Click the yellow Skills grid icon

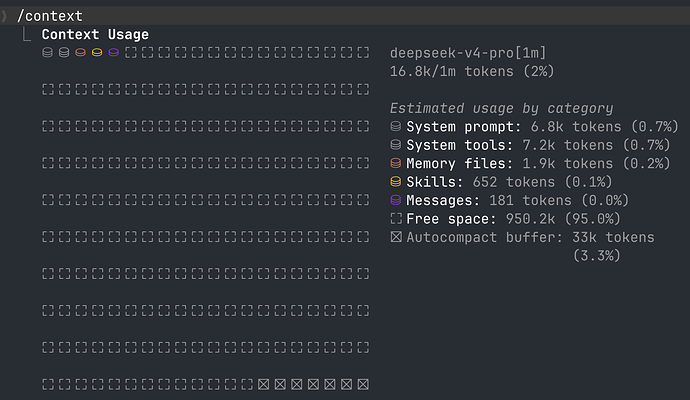click(x=97, y=53)
